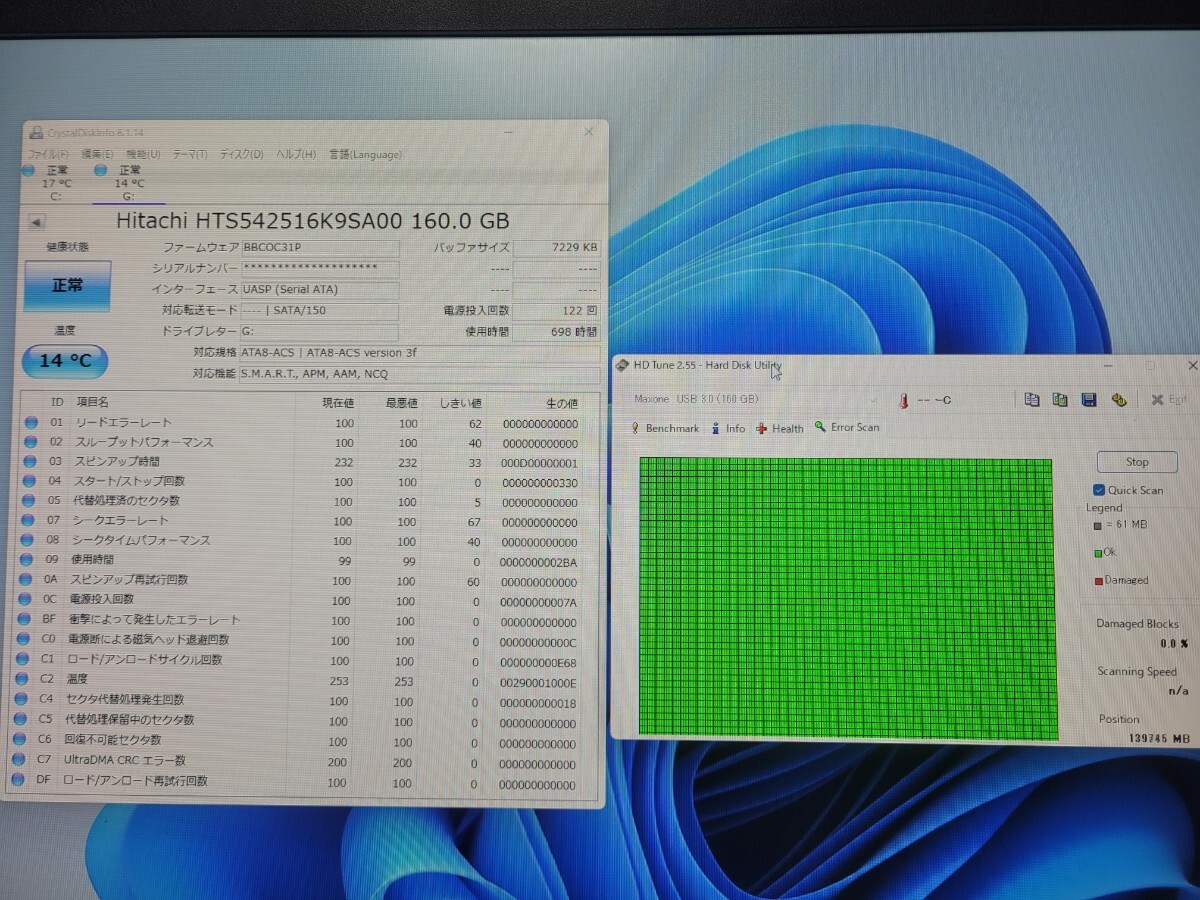
Task: Select the 代替処理済のセクタ数 row status dot
Action: (x=29, y=501)
